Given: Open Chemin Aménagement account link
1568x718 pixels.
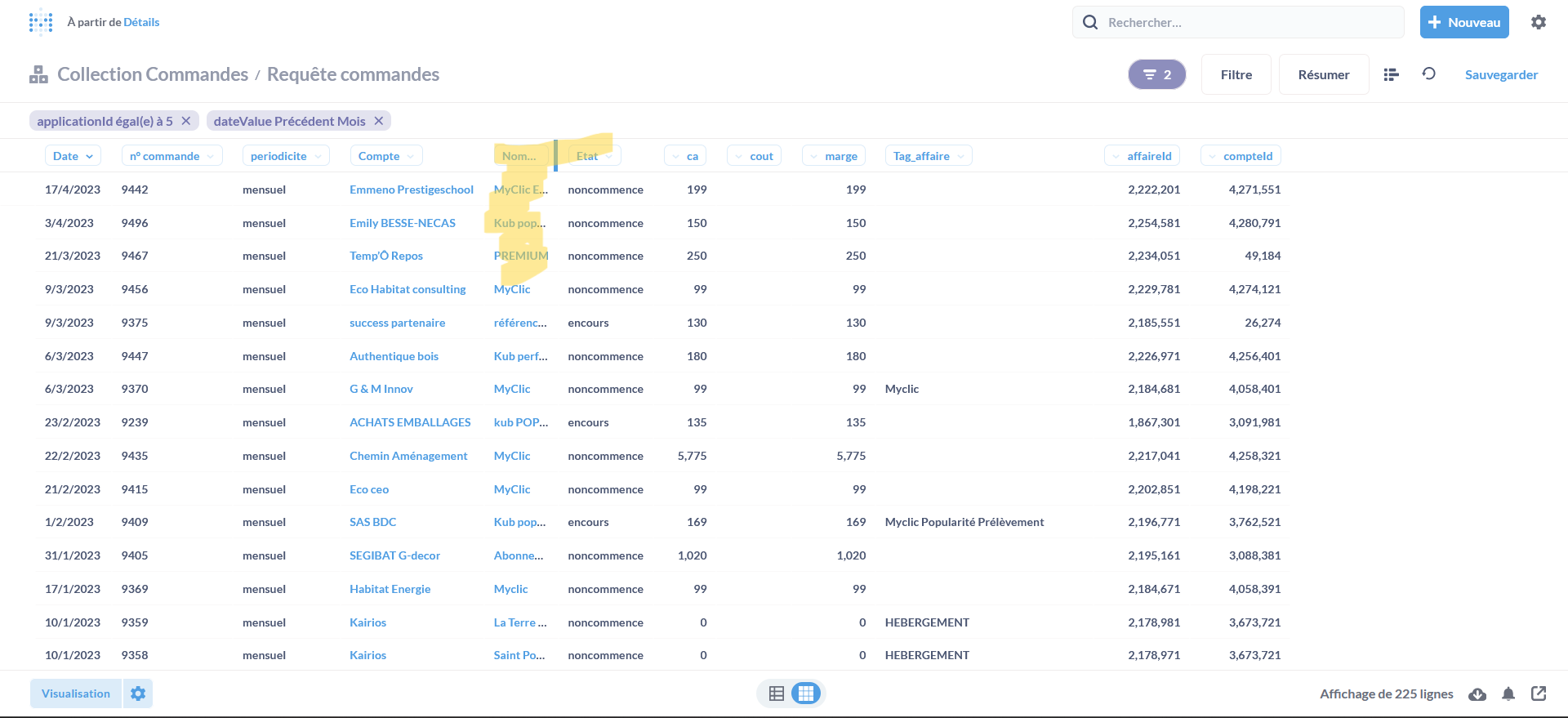Looking at the screenshot, I should [408, 456].
